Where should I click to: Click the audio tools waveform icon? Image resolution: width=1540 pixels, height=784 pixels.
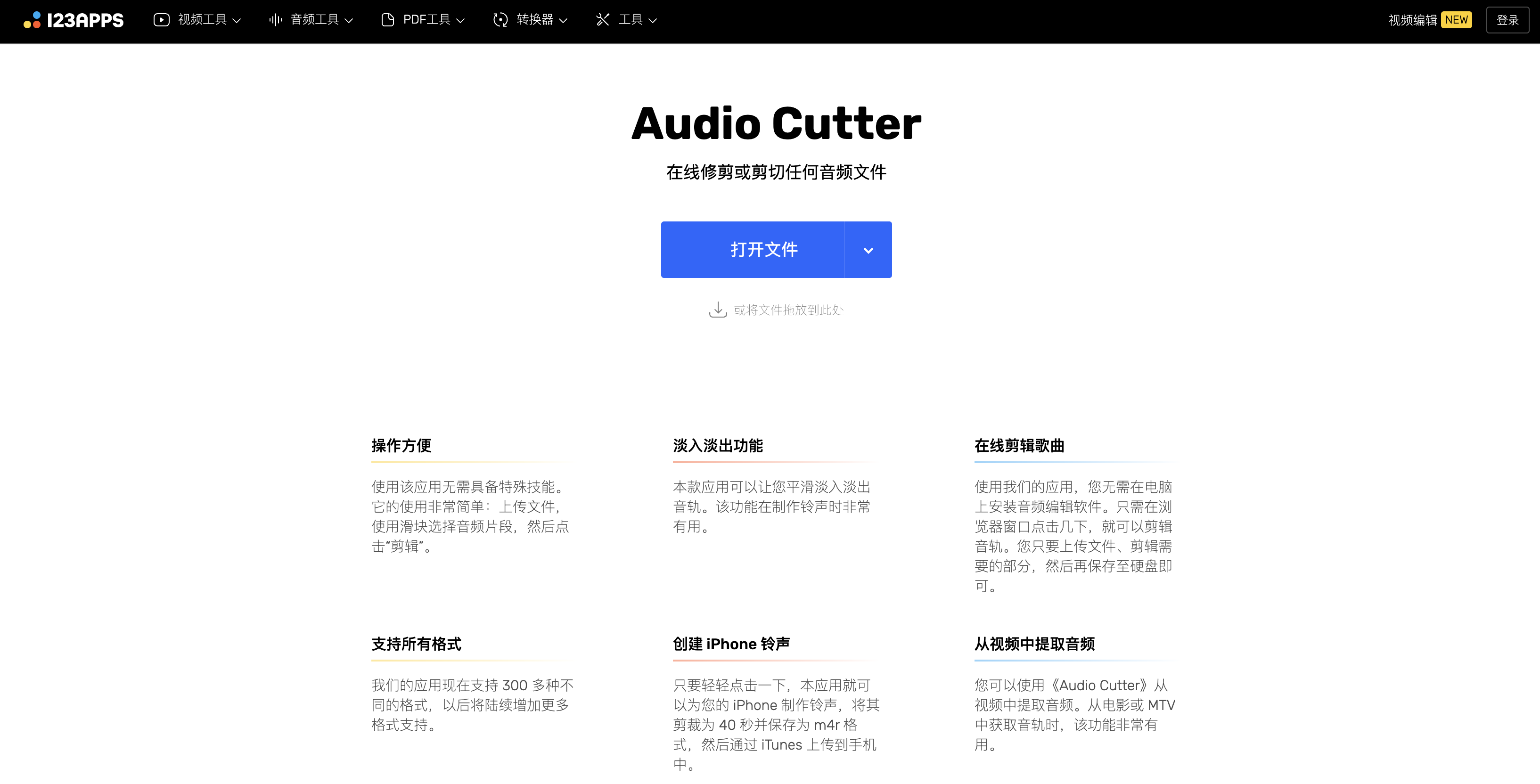(276, 20)
